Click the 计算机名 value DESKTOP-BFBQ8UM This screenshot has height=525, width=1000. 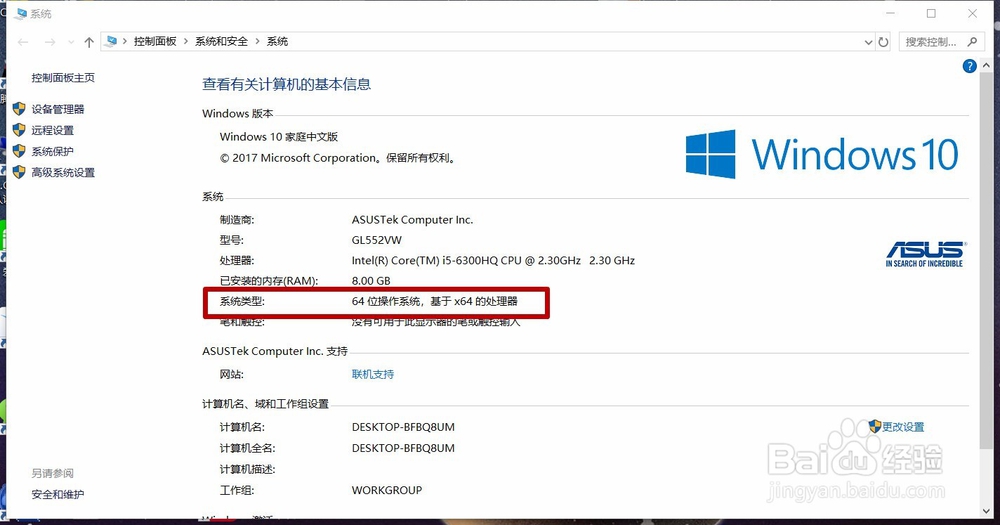[x=403, y=427]
